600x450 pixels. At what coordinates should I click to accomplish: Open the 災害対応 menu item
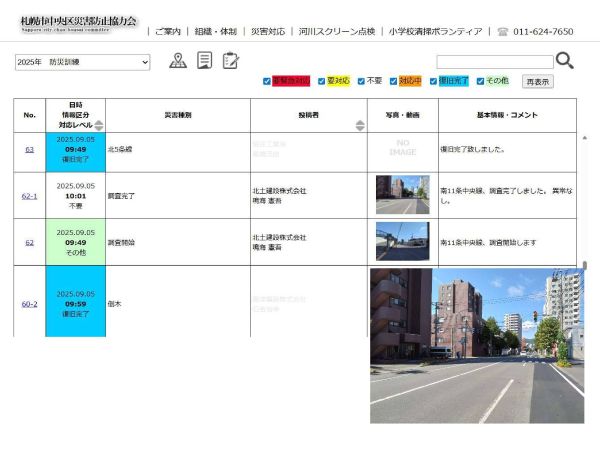click(x=267, y=32)
